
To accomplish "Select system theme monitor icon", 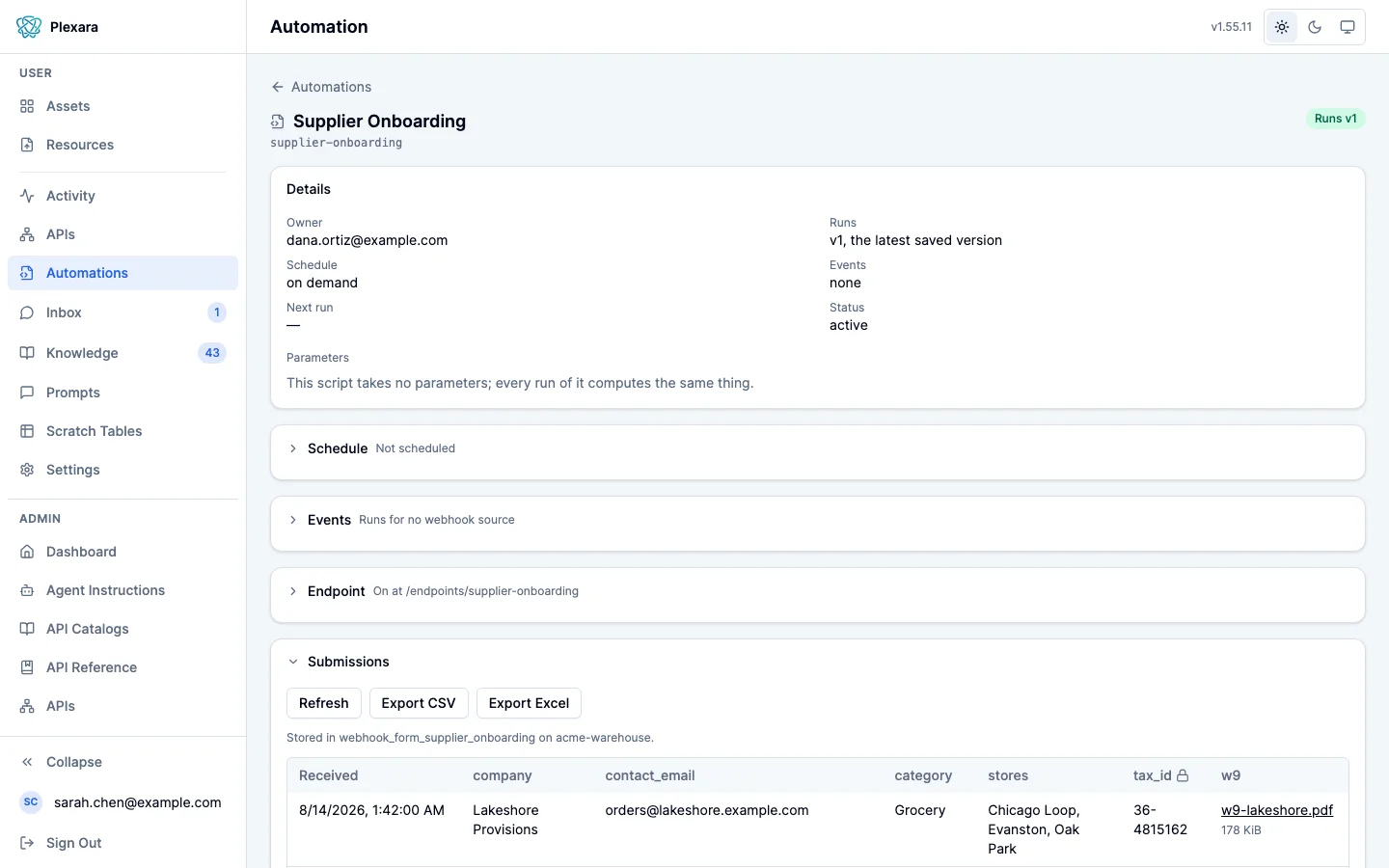I will pos(1348,27).
